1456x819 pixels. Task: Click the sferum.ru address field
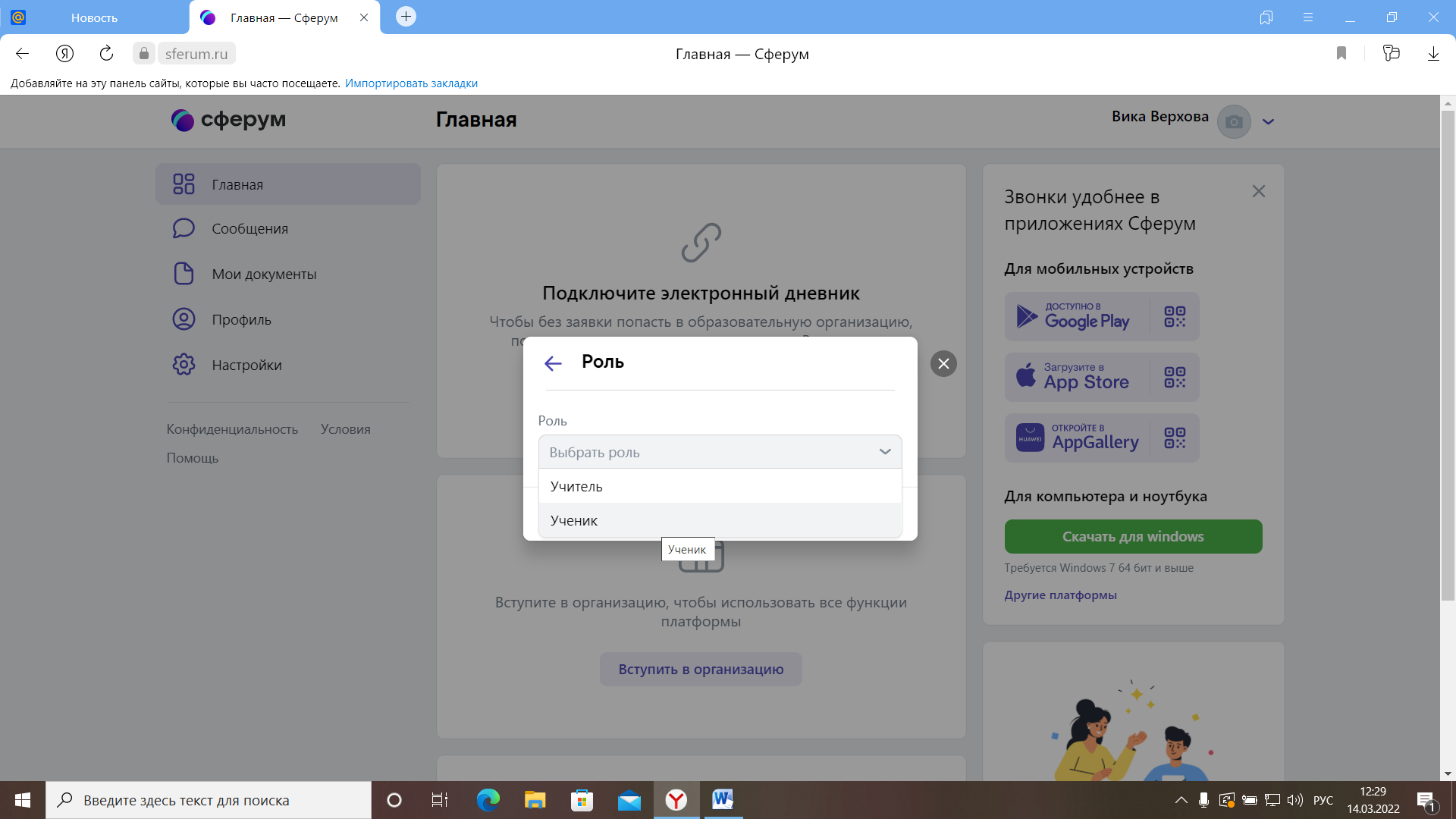coord(196,54)
